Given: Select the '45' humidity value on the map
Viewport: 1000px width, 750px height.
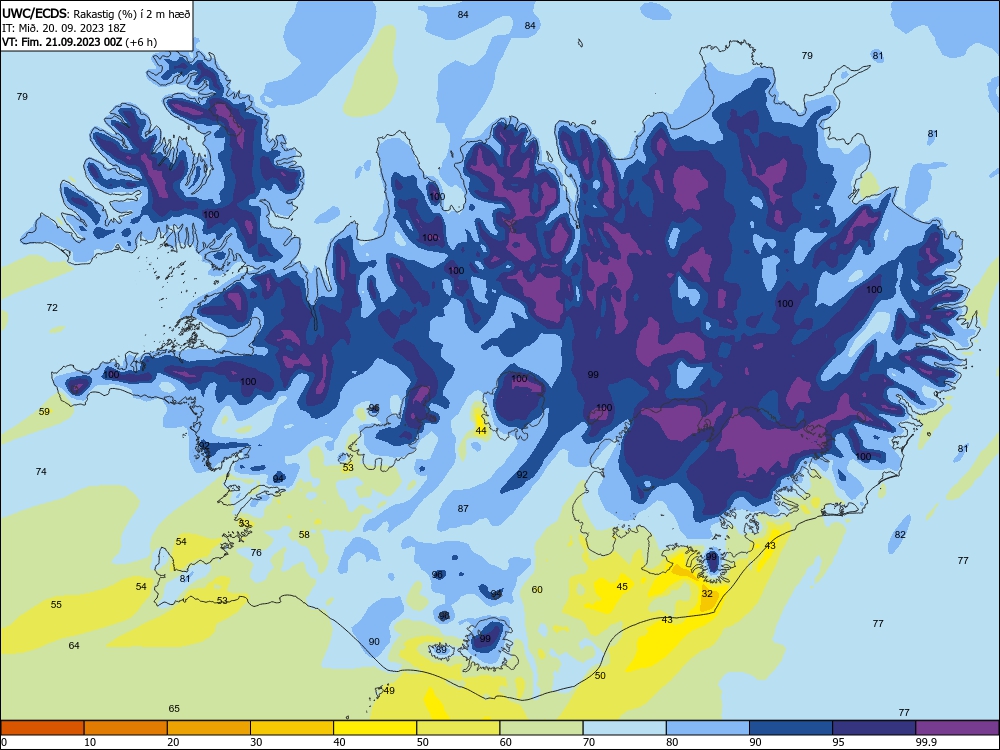Looking at the screenshot, I should click(x=622, y=586).
